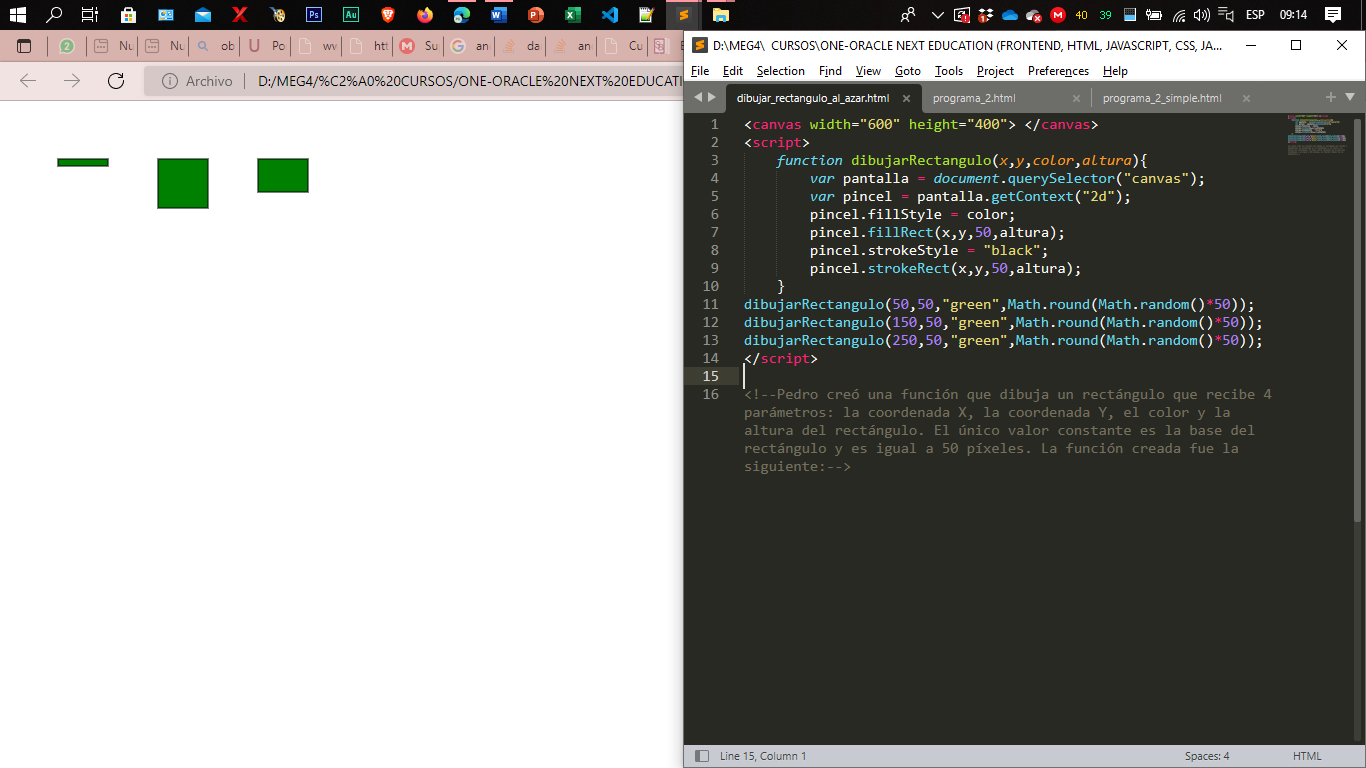Switch to the Google 'an' browser tab
This screenshot has height=768, width=1366.
pos(470,46)
